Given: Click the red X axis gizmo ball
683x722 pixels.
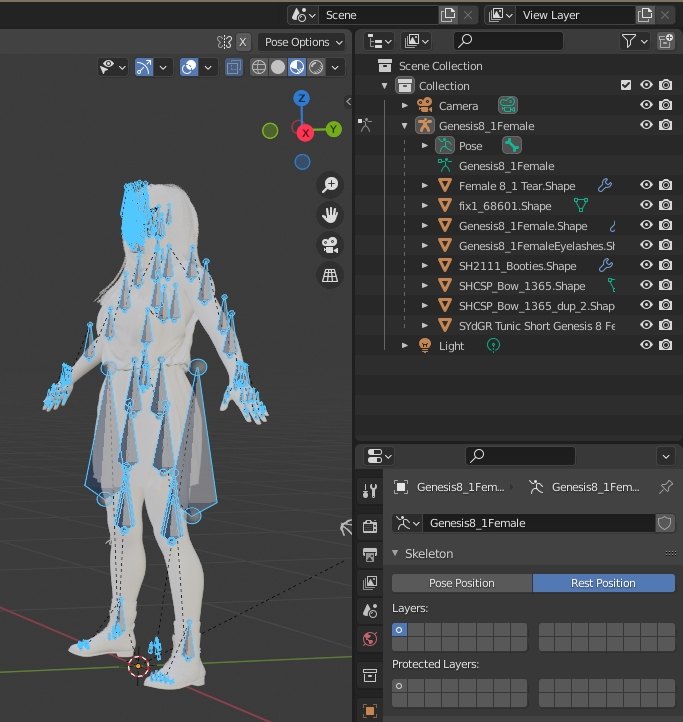Looking at the screenshot, I should [x=306, y=132].
